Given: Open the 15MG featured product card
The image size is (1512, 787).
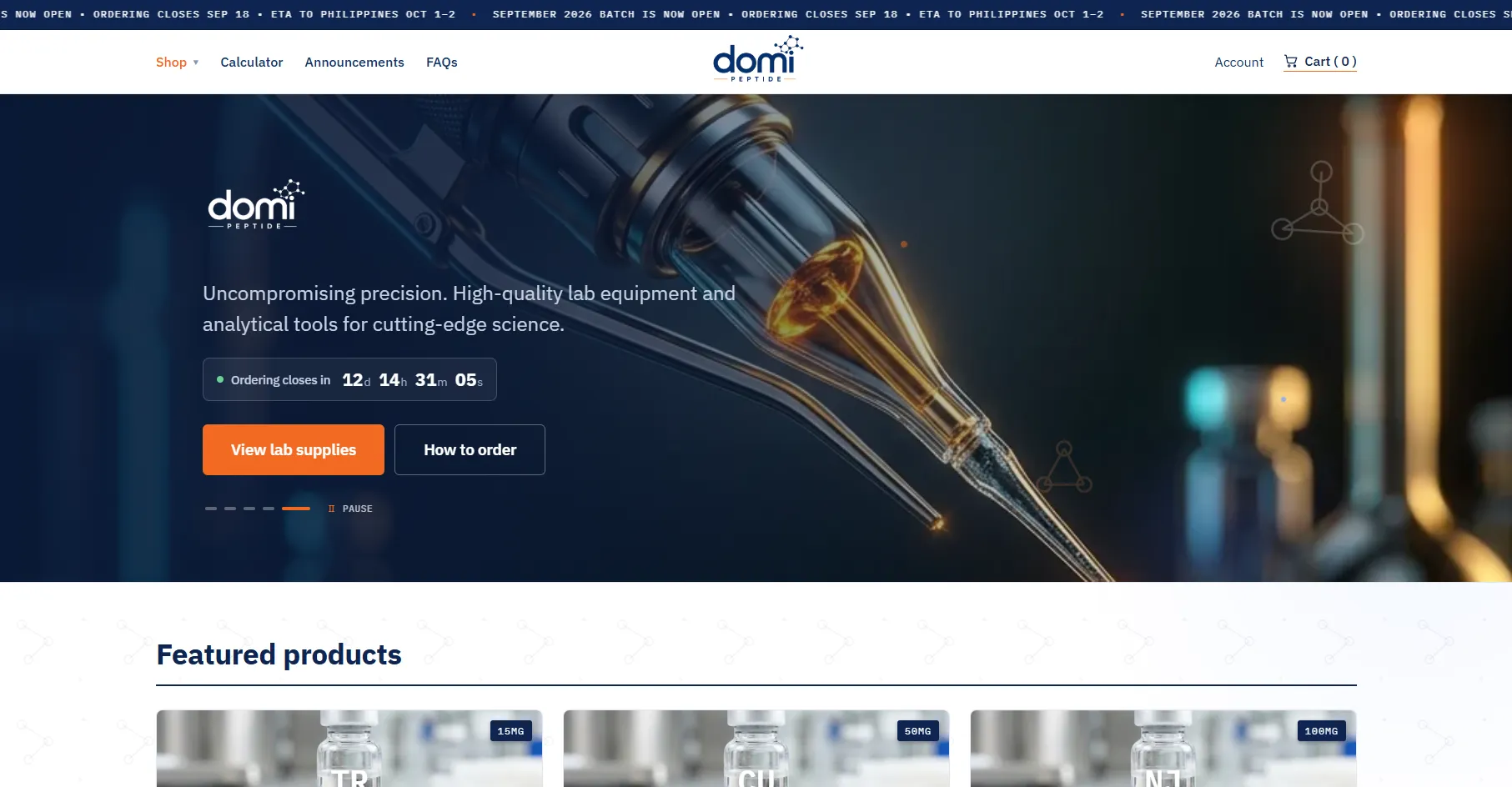Looking at the screenshot, I should [x=349, y=749].
